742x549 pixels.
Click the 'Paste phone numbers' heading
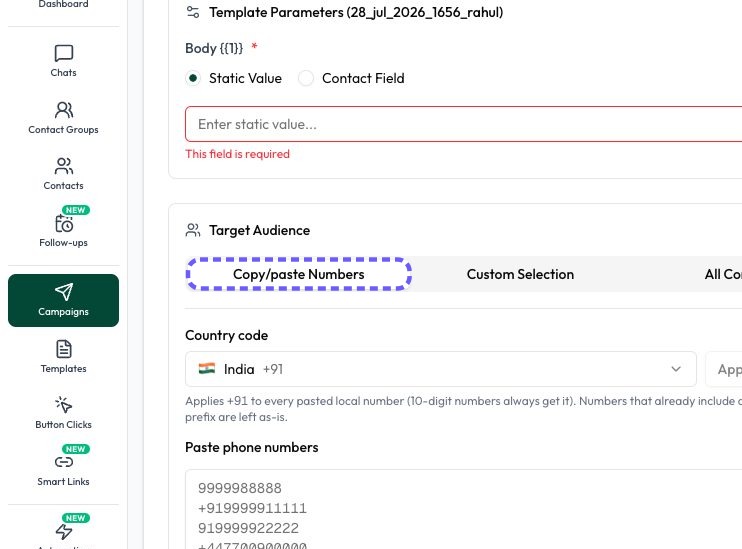pos(252,448)
